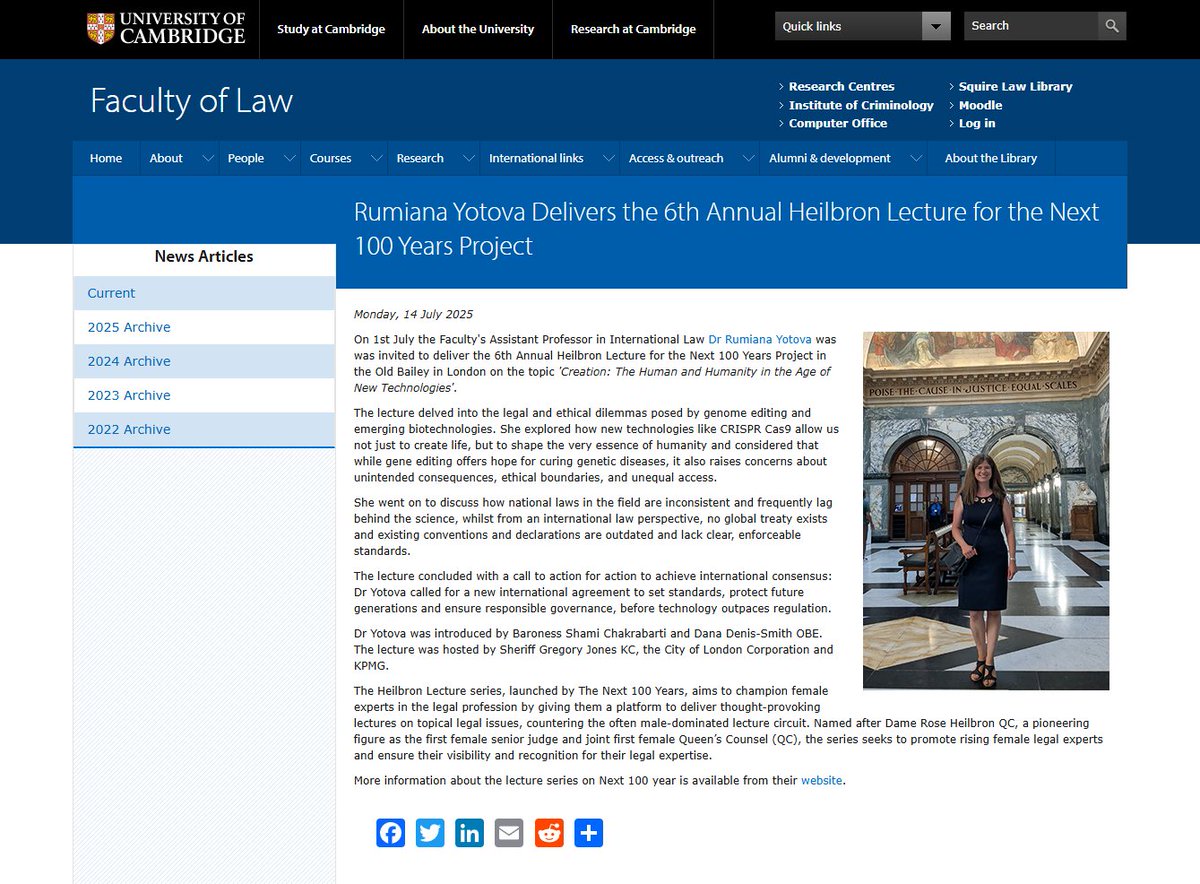Expand the International links menu arrow
1200x884 pixels.
(x=609, y=158)
